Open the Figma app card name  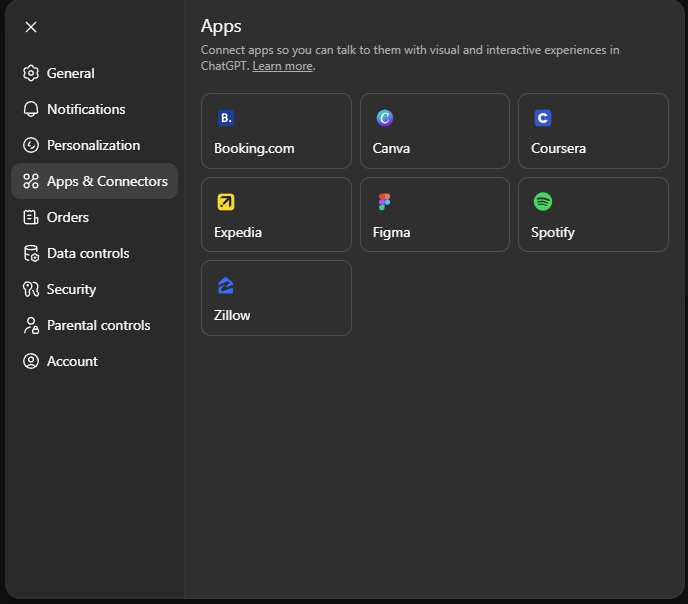391,232
